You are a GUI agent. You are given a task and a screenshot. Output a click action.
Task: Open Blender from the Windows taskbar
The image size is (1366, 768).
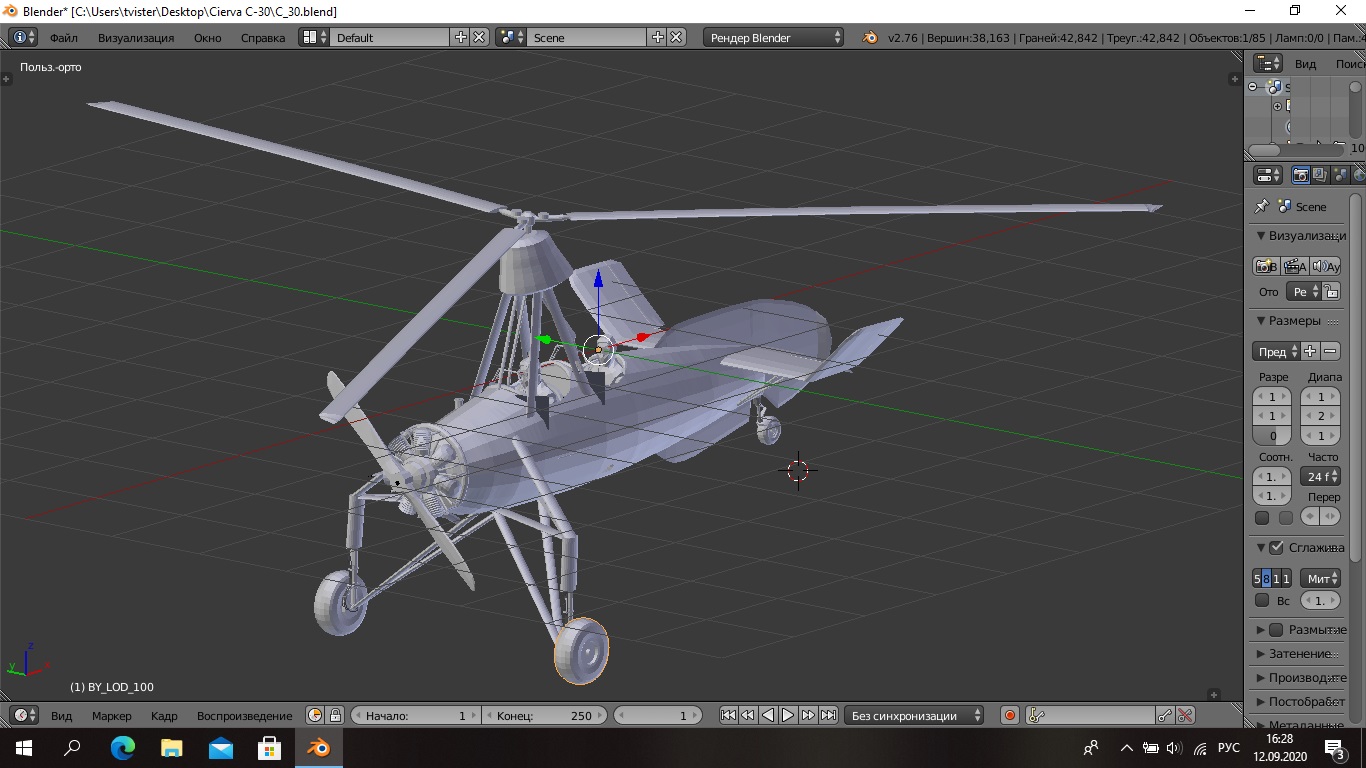[x=318, y=747]
